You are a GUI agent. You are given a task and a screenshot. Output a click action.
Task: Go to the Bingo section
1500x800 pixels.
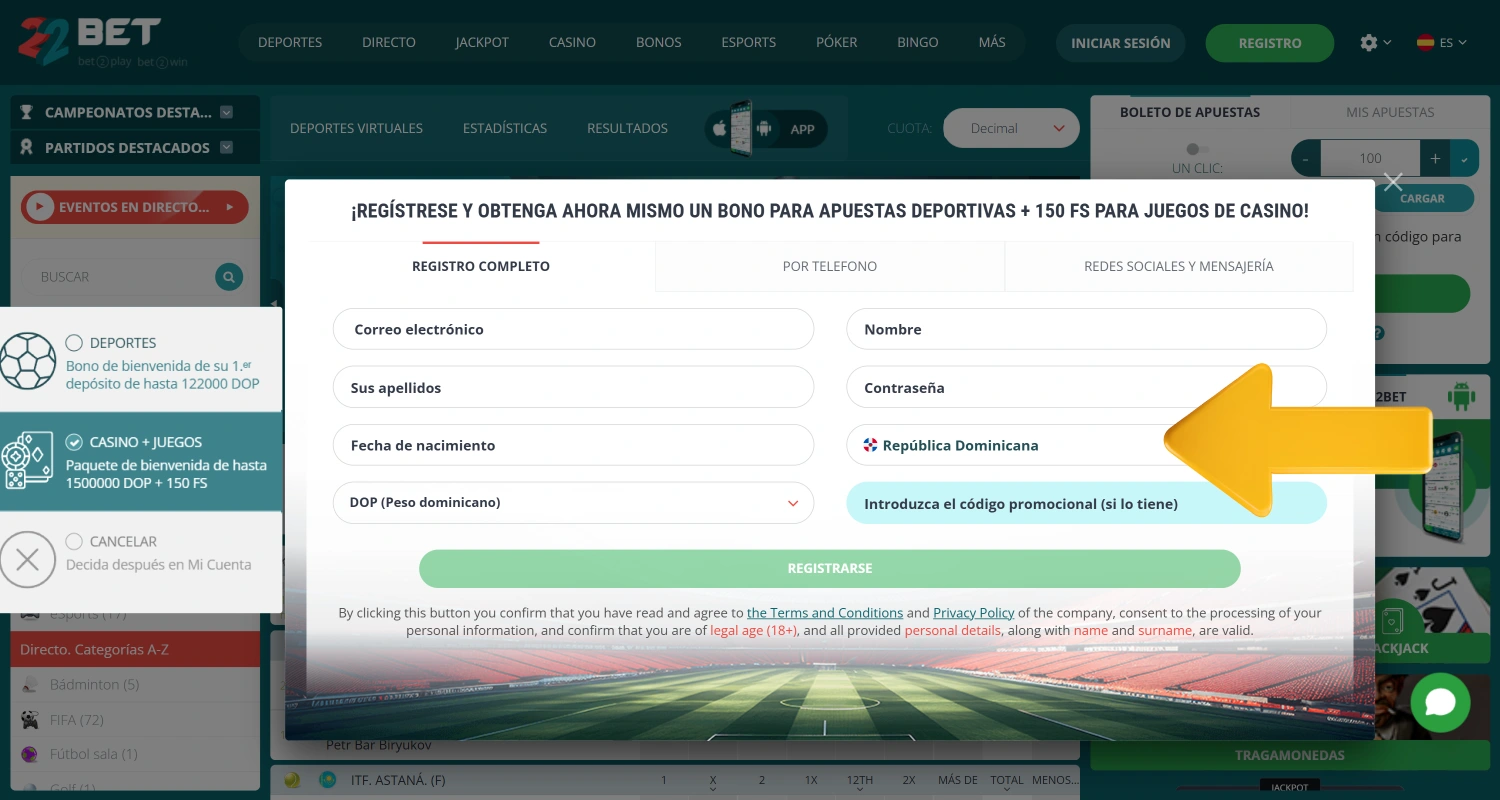point(918,42)
